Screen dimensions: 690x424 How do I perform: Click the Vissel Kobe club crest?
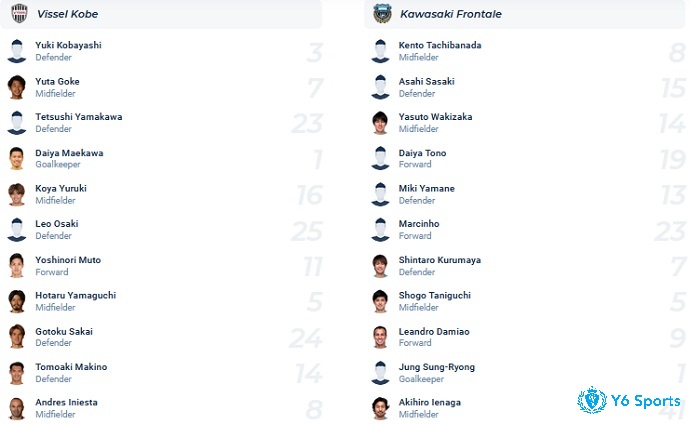tap(19, 14)
